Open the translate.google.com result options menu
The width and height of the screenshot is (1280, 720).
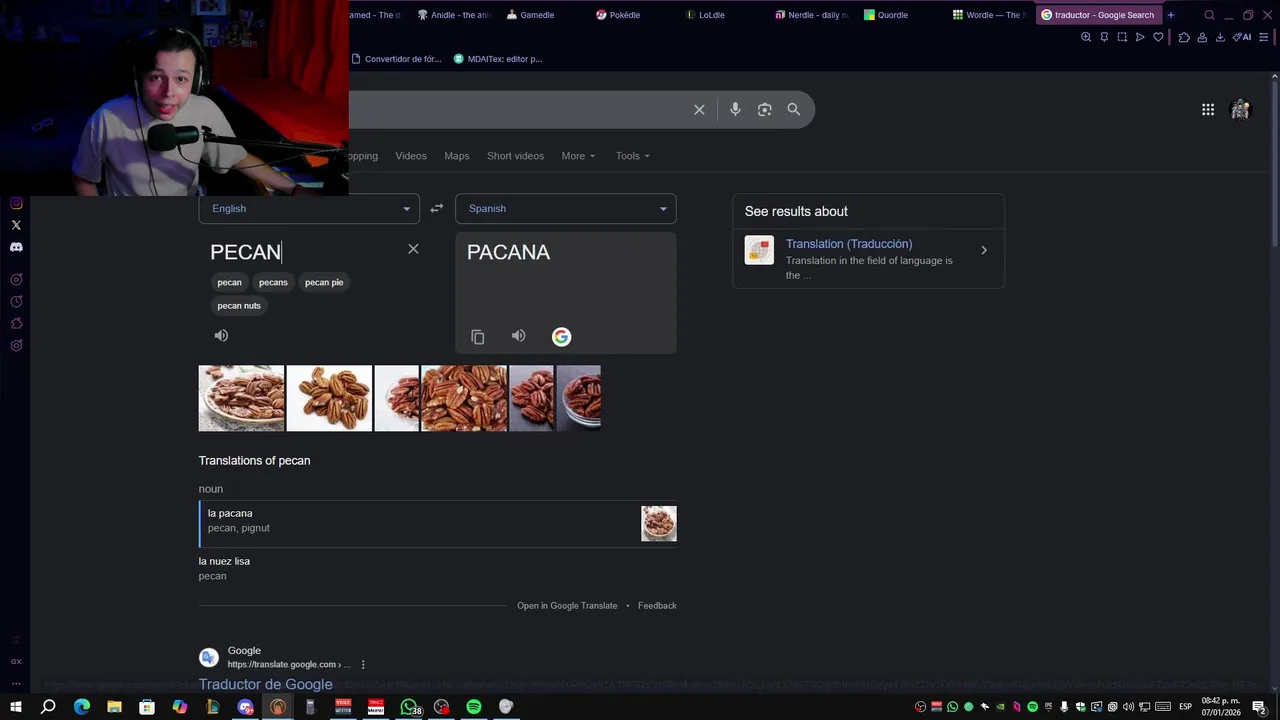(363, 664)
